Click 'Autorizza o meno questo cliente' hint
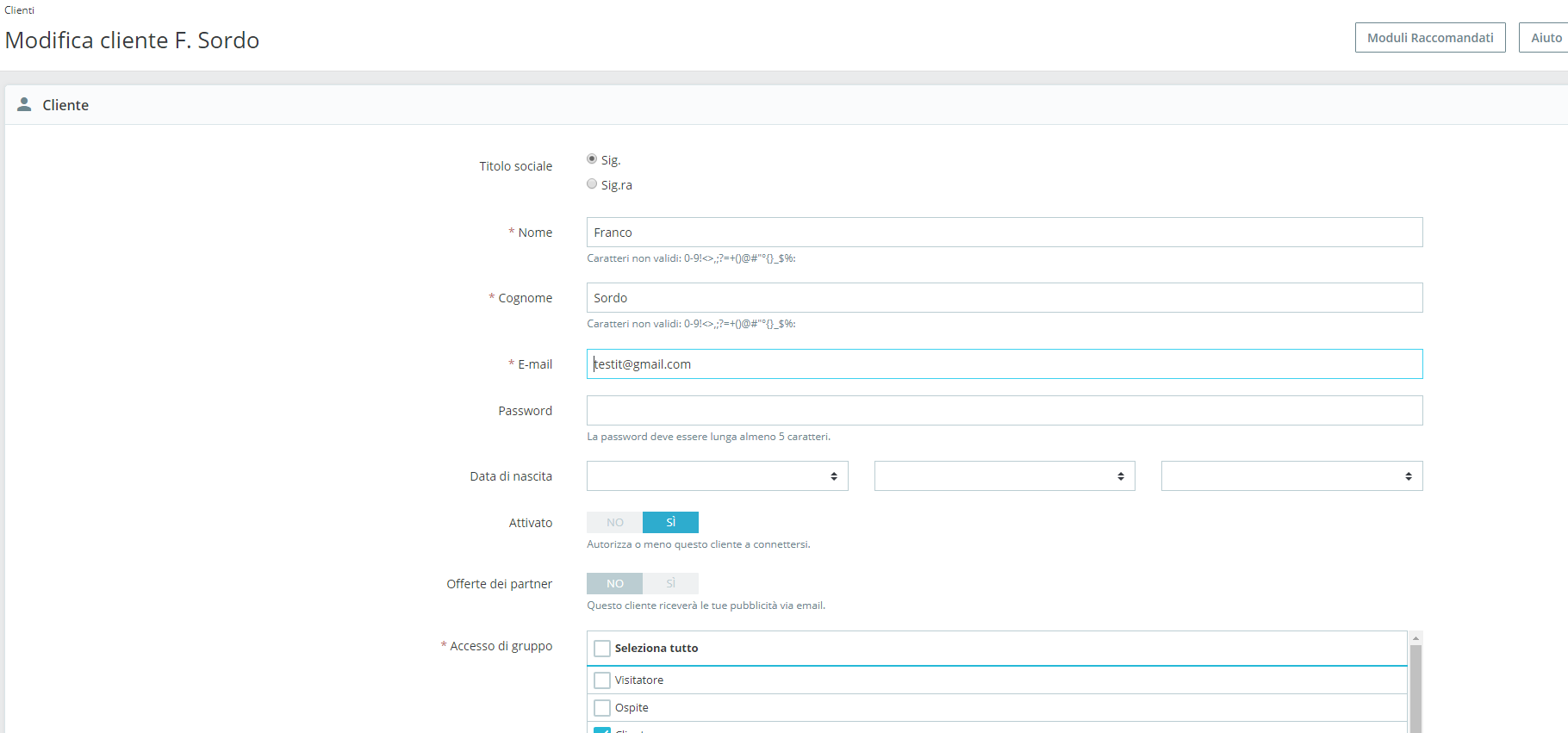 (x=698, y=544)
